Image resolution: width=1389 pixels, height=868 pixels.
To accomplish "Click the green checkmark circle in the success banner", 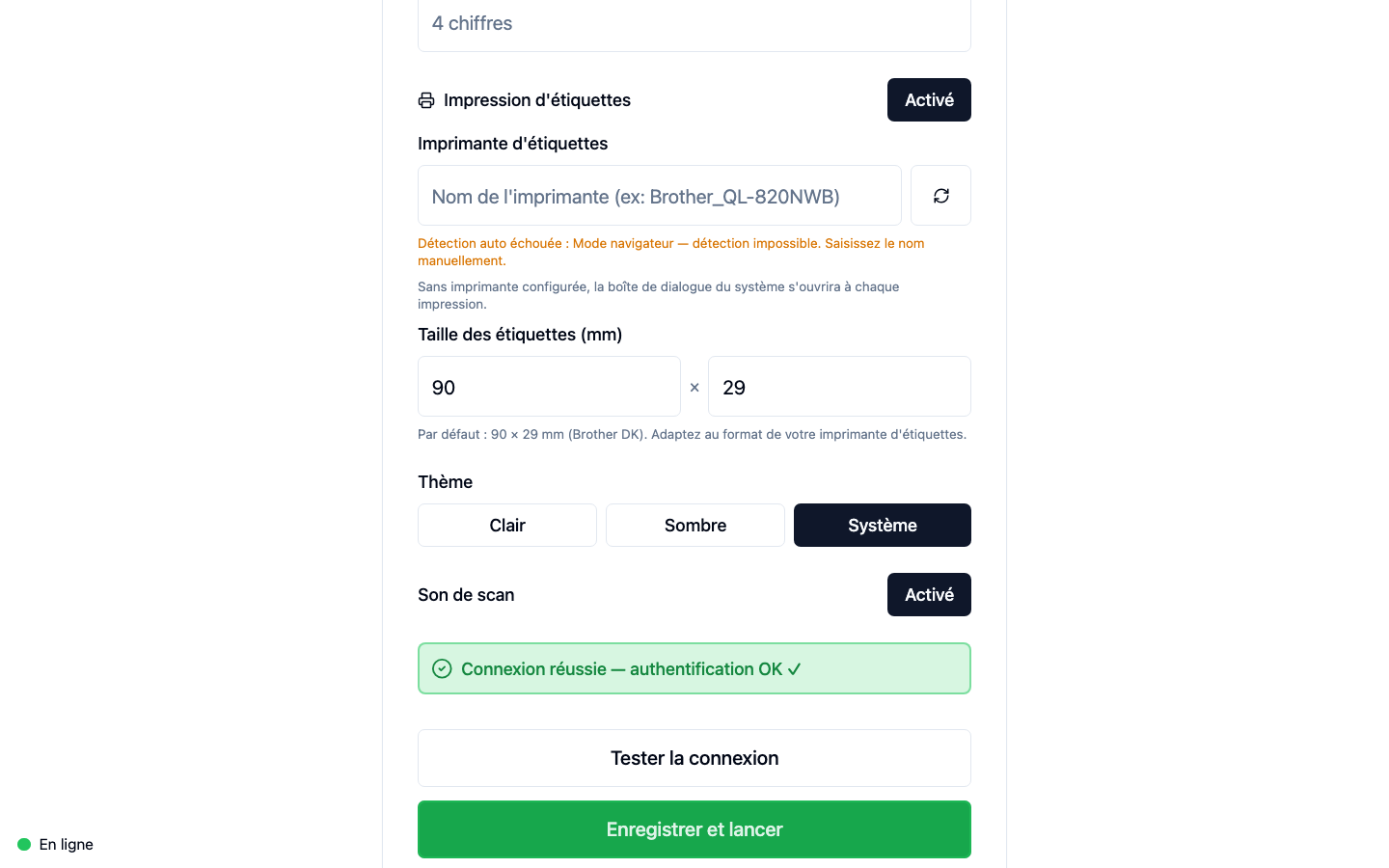I will pos(442,668).
